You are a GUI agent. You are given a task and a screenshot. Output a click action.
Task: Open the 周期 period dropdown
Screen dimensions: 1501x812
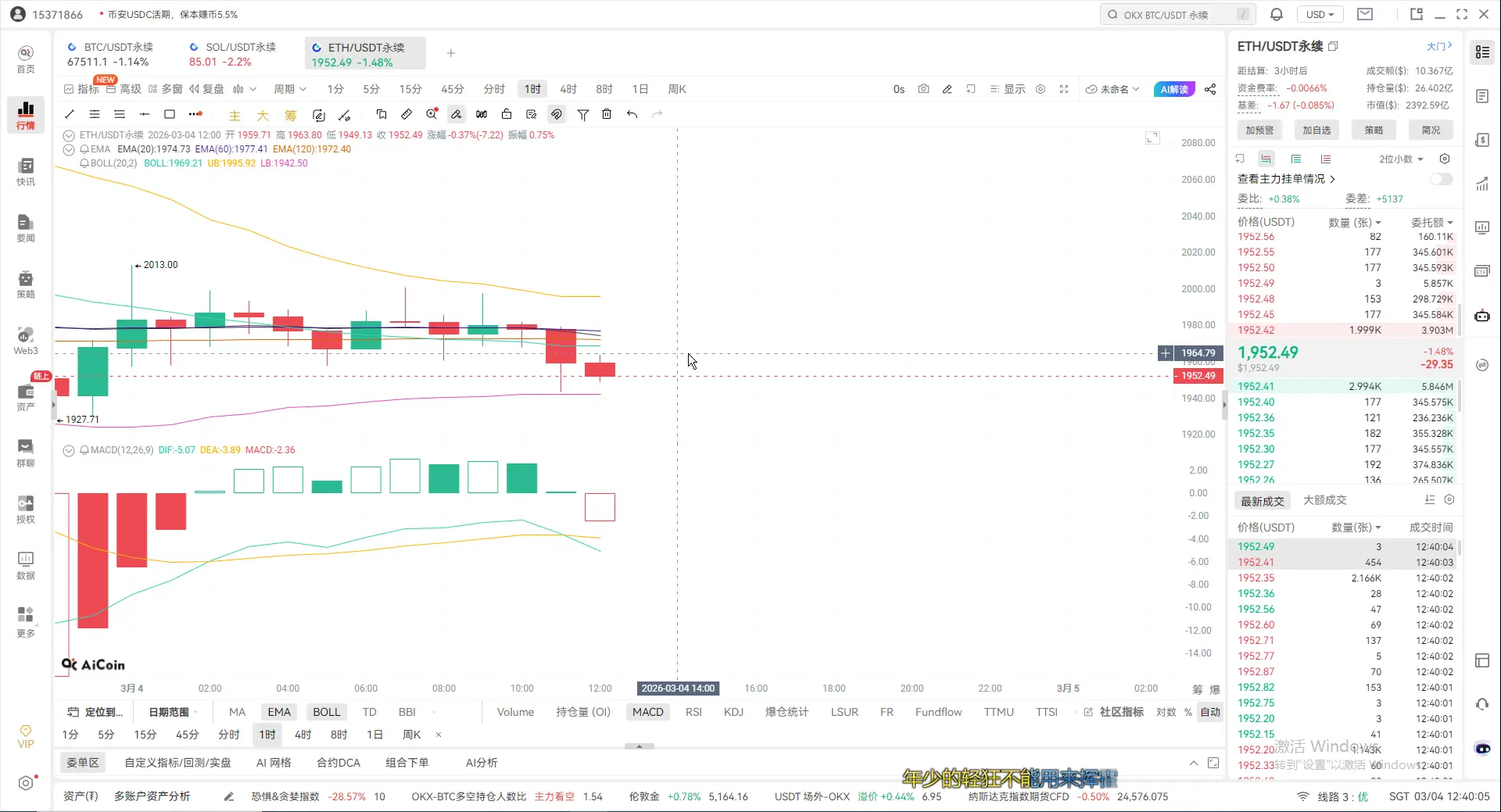[290, 89]
